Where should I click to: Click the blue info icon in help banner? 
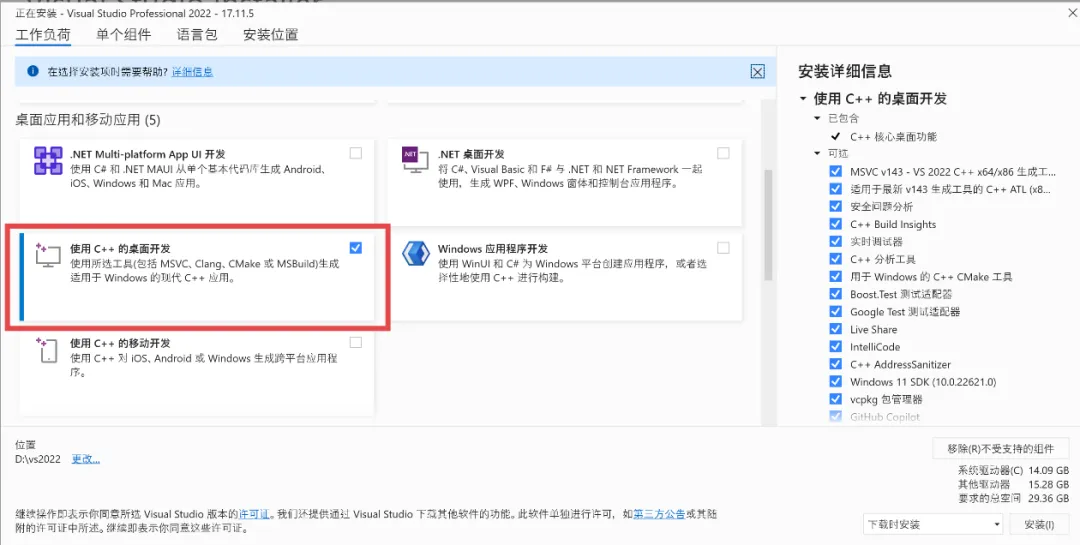tap(32, 71)
